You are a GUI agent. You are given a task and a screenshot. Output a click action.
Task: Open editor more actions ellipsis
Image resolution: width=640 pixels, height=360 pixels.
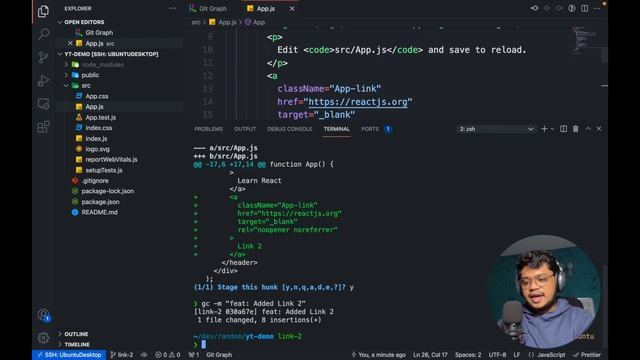coord(597,8)
